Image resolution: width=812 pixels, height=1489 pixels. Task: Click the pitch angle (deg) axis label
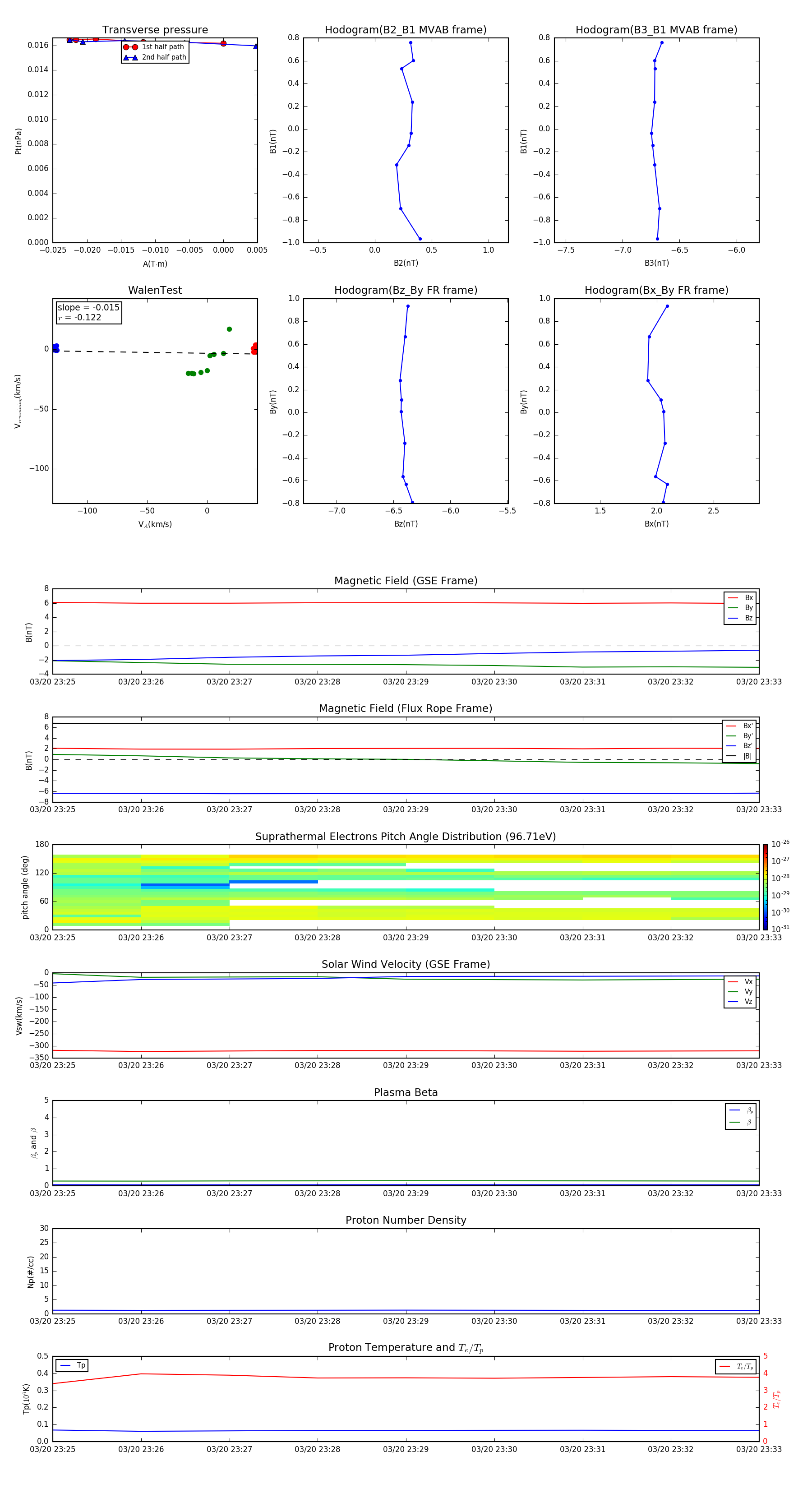[x=25, y=887]
